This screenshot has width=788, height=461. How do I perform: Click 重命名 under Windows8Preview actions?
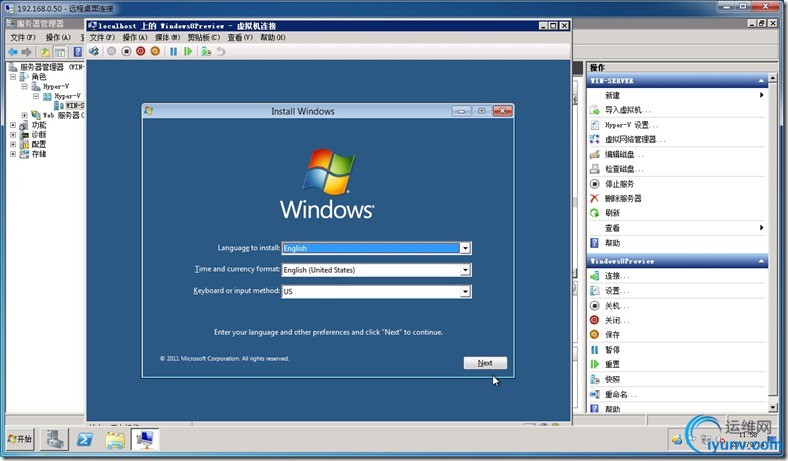coord(620,395)
